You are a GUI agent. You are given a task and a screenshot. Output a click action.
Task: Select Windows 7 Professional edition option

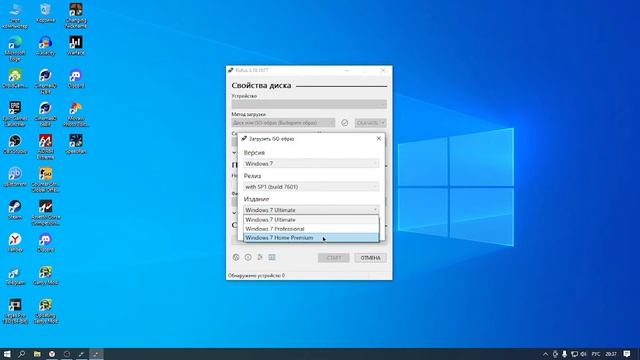click(311, 229)
